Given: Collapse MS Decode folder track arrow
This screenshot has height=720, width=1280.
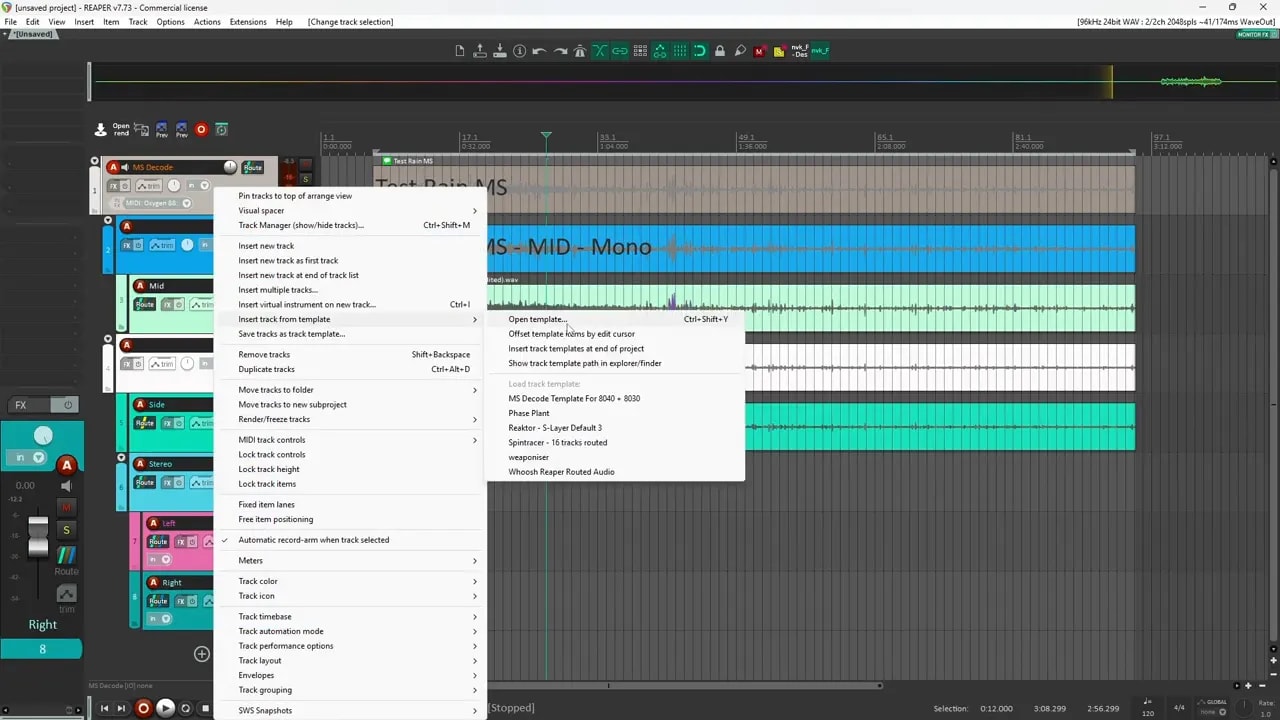Looking at the screenshot, I should pyautogui.click(x=95, y=160).
